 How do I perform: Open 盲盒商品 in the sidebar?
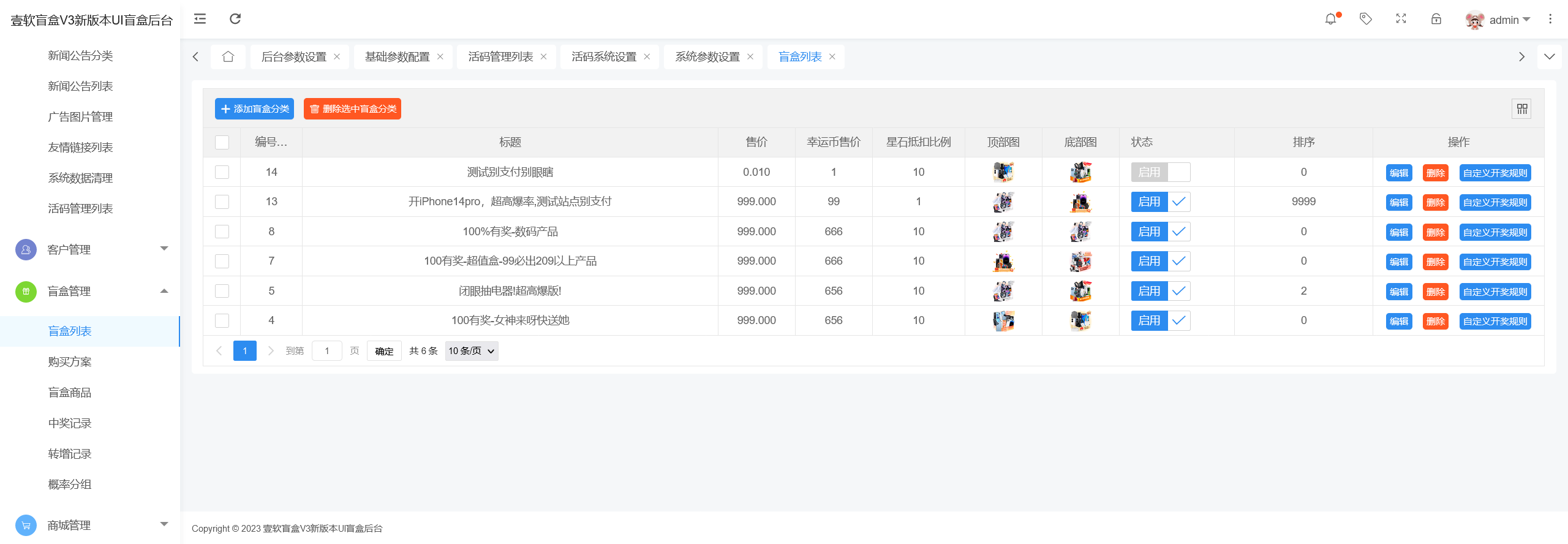pos(70,393)
